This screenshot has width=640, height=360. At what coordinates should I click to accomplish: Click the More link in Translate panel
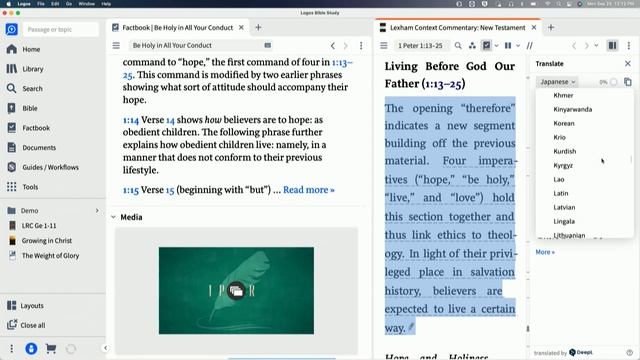coord(545,252)
